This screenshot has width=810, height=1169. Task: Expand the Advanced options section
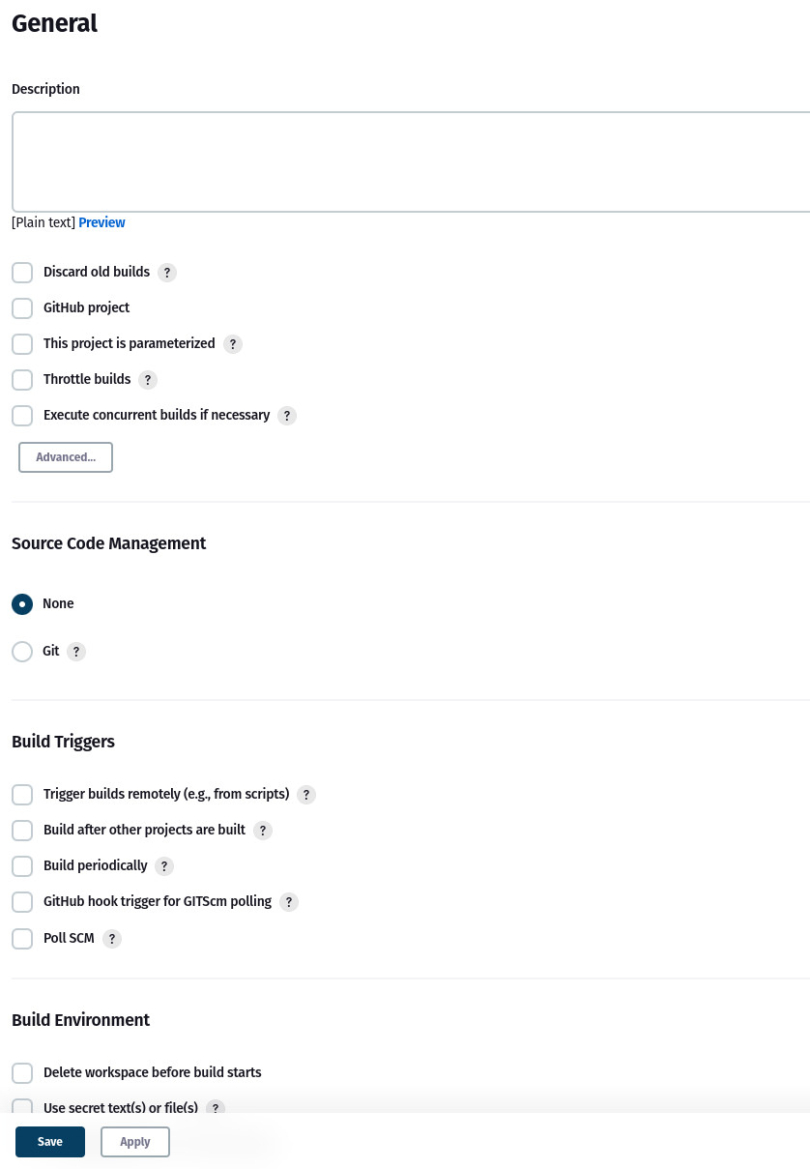pyautogui.click(x=65, y=457)
